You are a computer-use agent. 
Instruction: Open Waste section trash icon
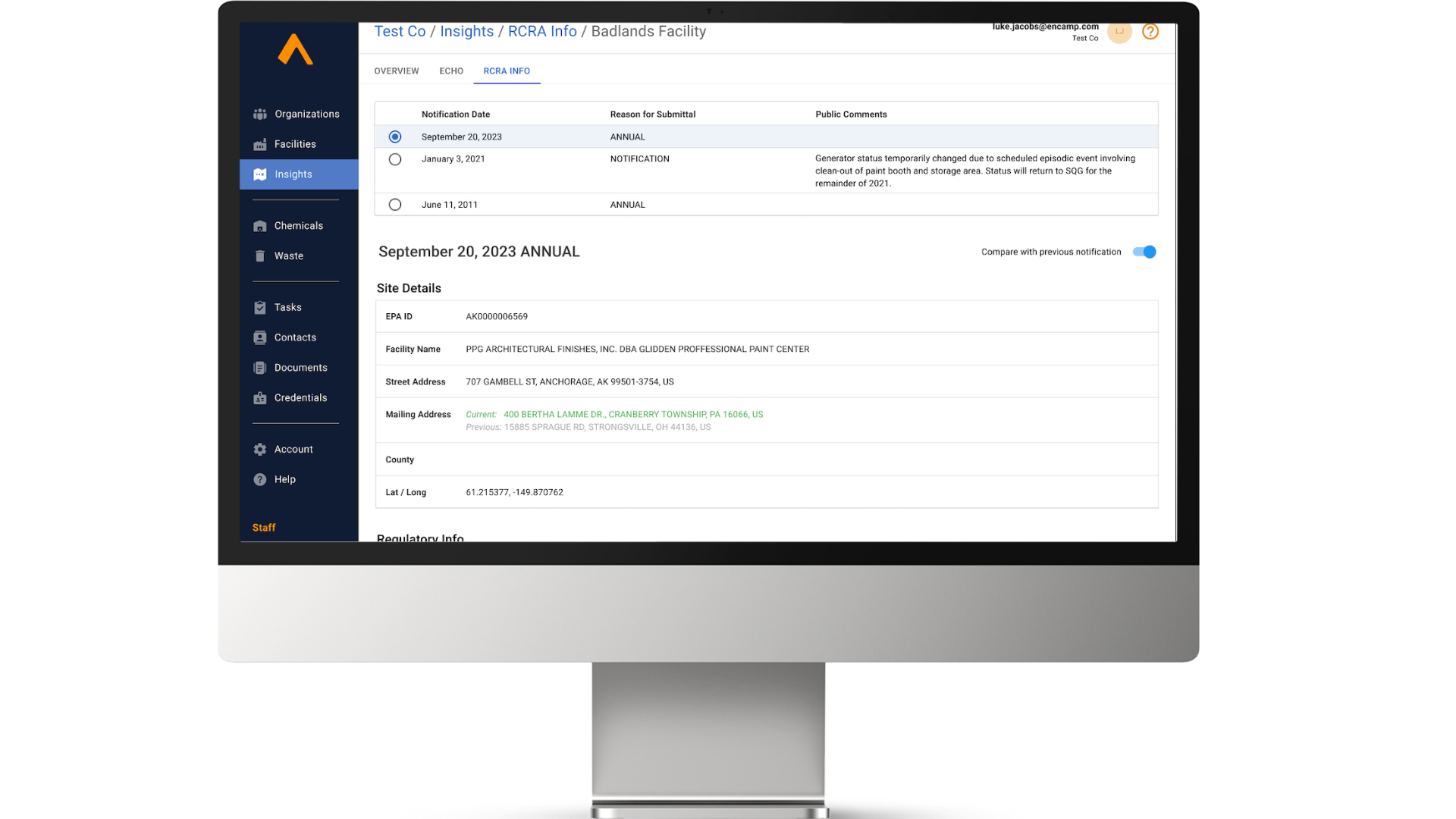[260, 256]
